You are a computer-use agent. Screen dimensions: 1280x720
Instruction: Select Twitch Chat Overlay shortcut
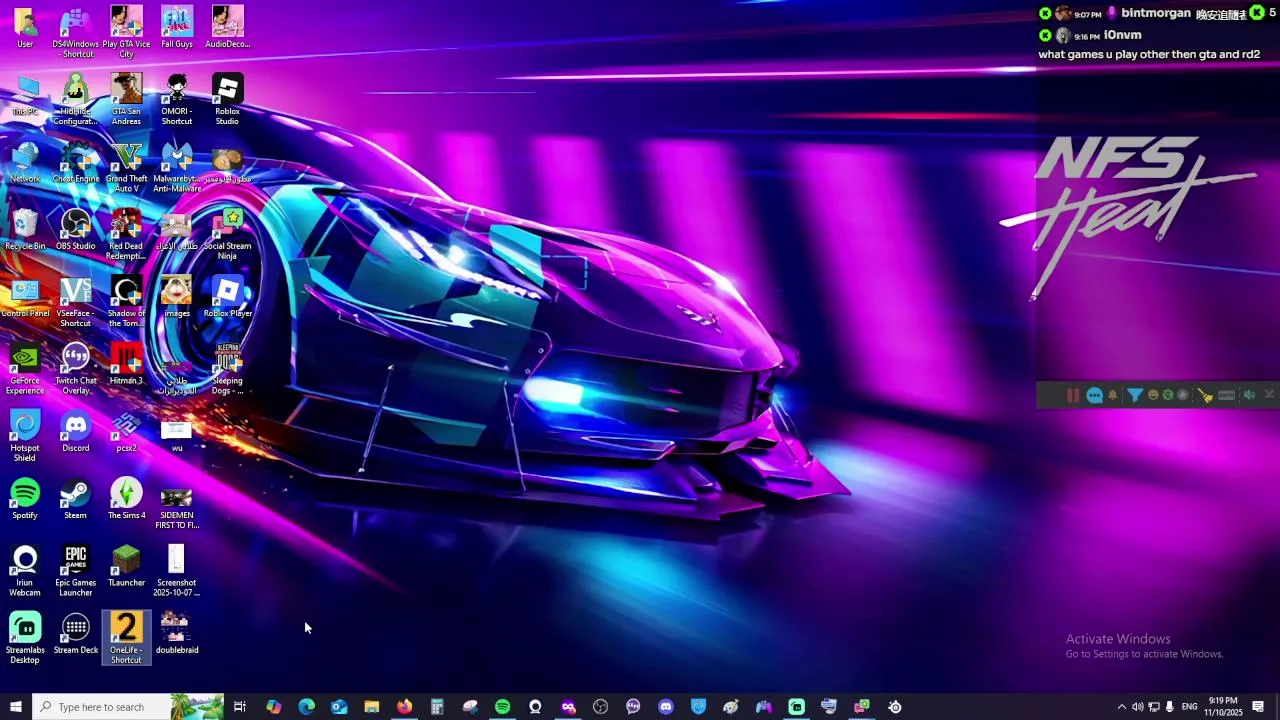tap(76, 370)
